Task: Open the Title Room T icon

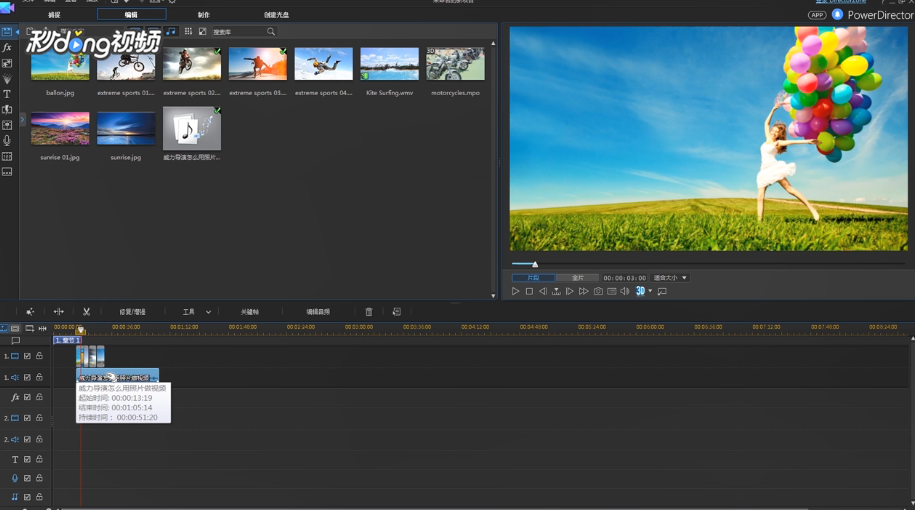Action: (x=7, y=94)
